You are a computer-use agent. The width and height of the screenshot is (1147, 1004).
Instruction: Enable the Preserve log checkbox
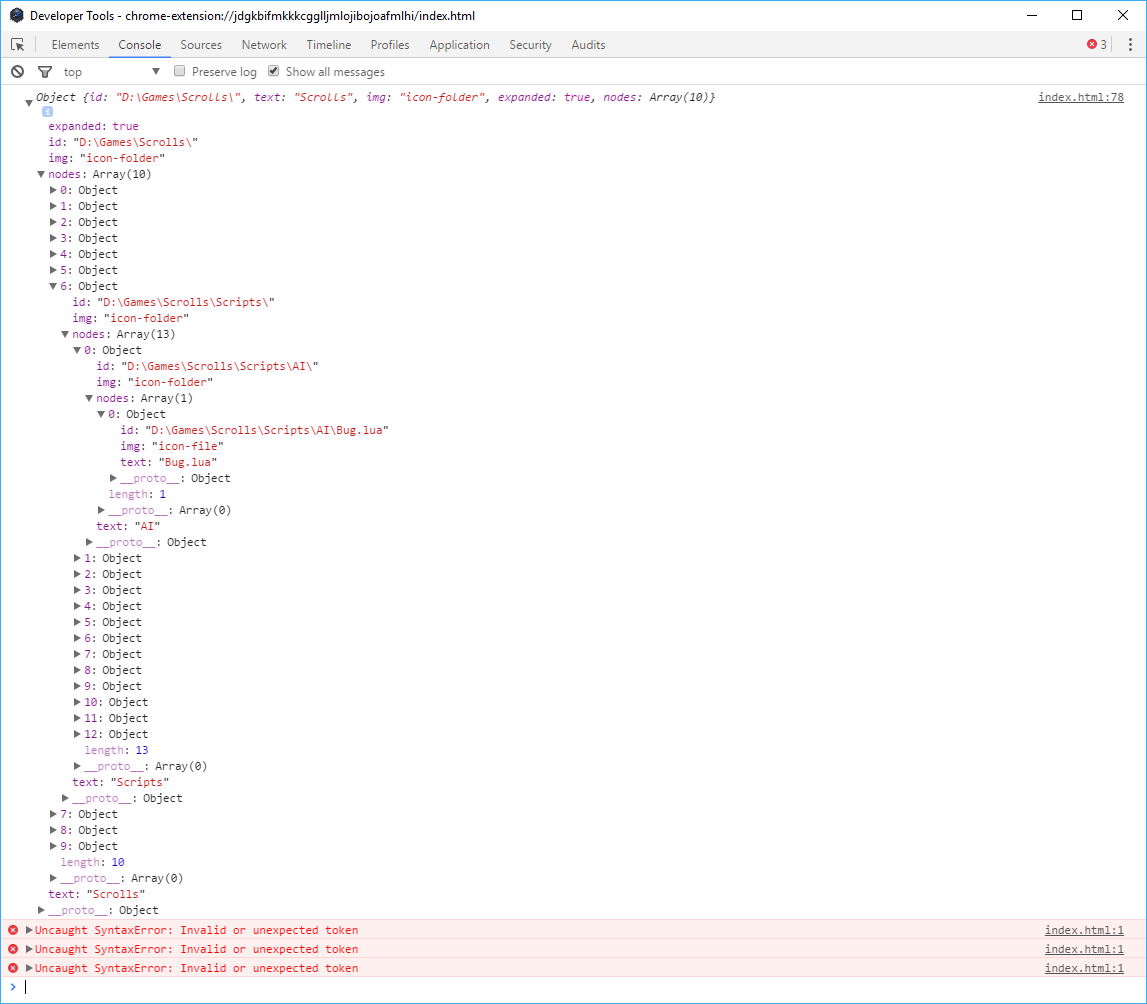[x=179, y=71]
